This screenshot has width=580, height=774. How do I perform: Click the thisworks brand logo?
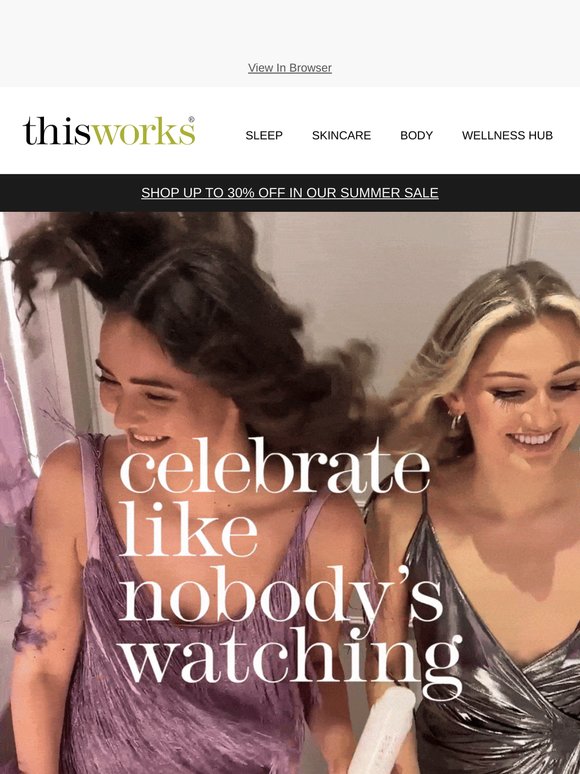(109, 131)
